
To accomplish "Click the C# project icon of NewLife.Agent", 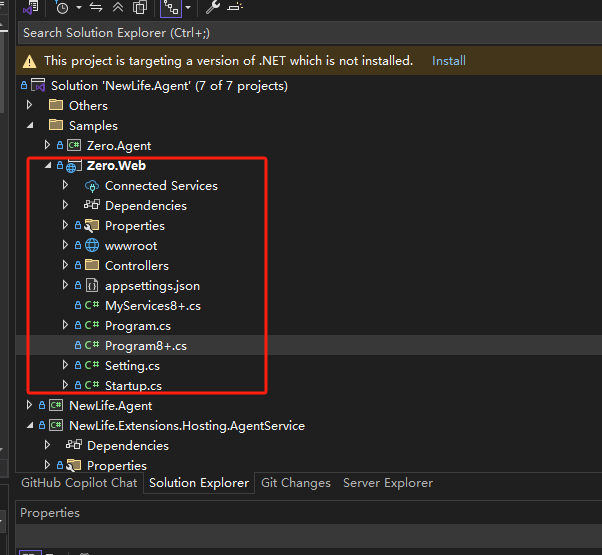I will (x=56, y=405).
